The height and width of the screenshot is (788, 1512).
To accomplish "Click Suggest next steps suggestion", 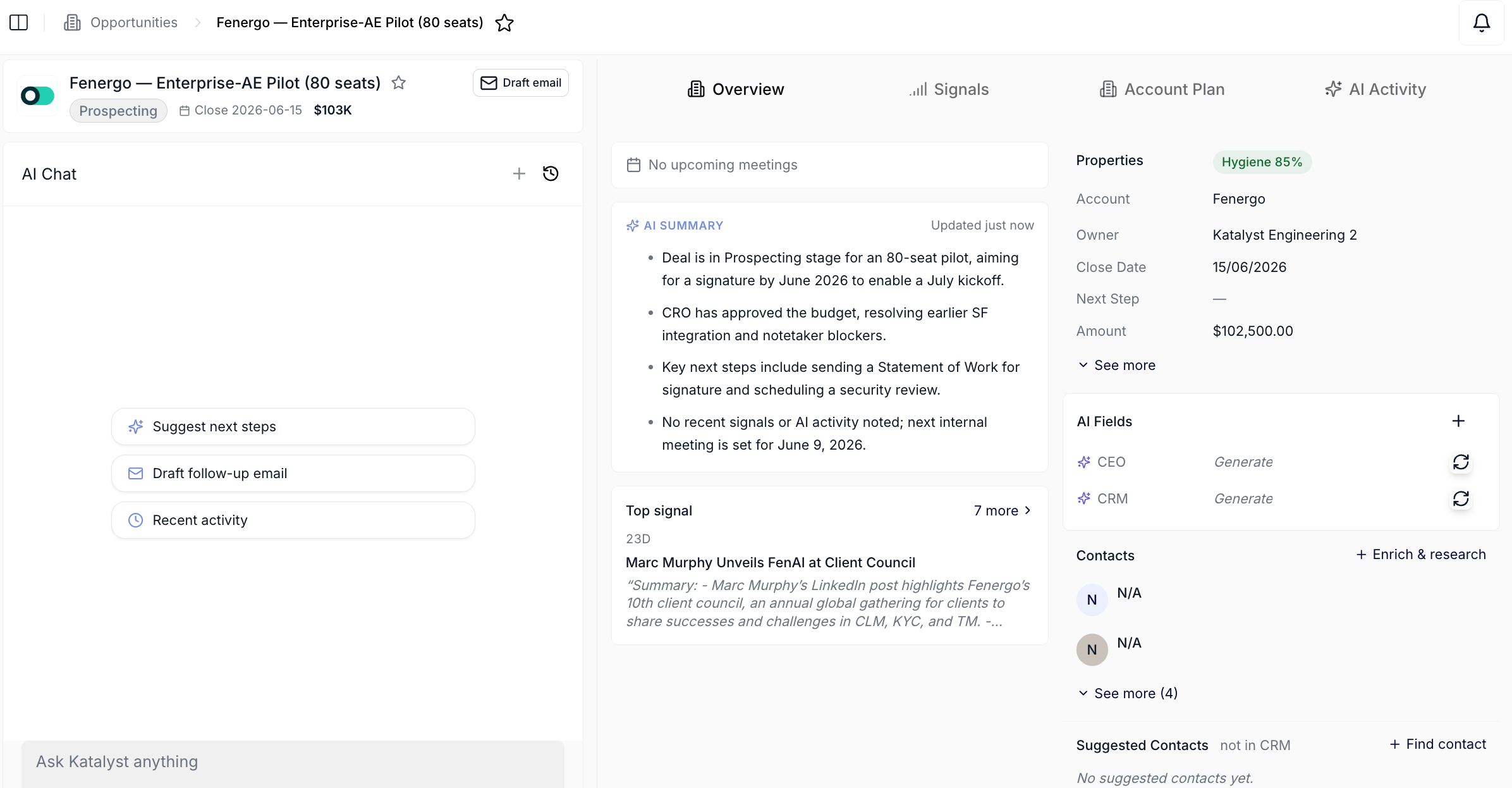I will tap(293, 427).
